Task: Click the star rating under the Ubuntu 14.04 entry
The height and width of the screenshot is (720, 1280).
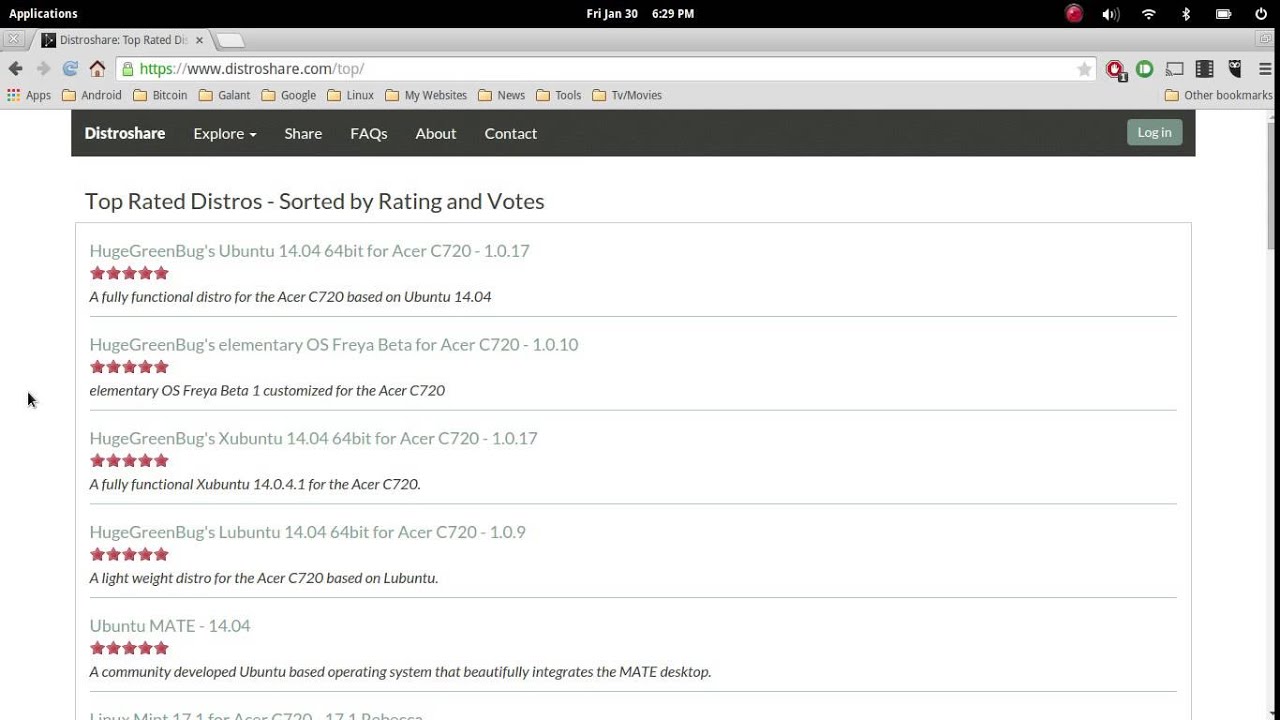Action: point(129,273)
